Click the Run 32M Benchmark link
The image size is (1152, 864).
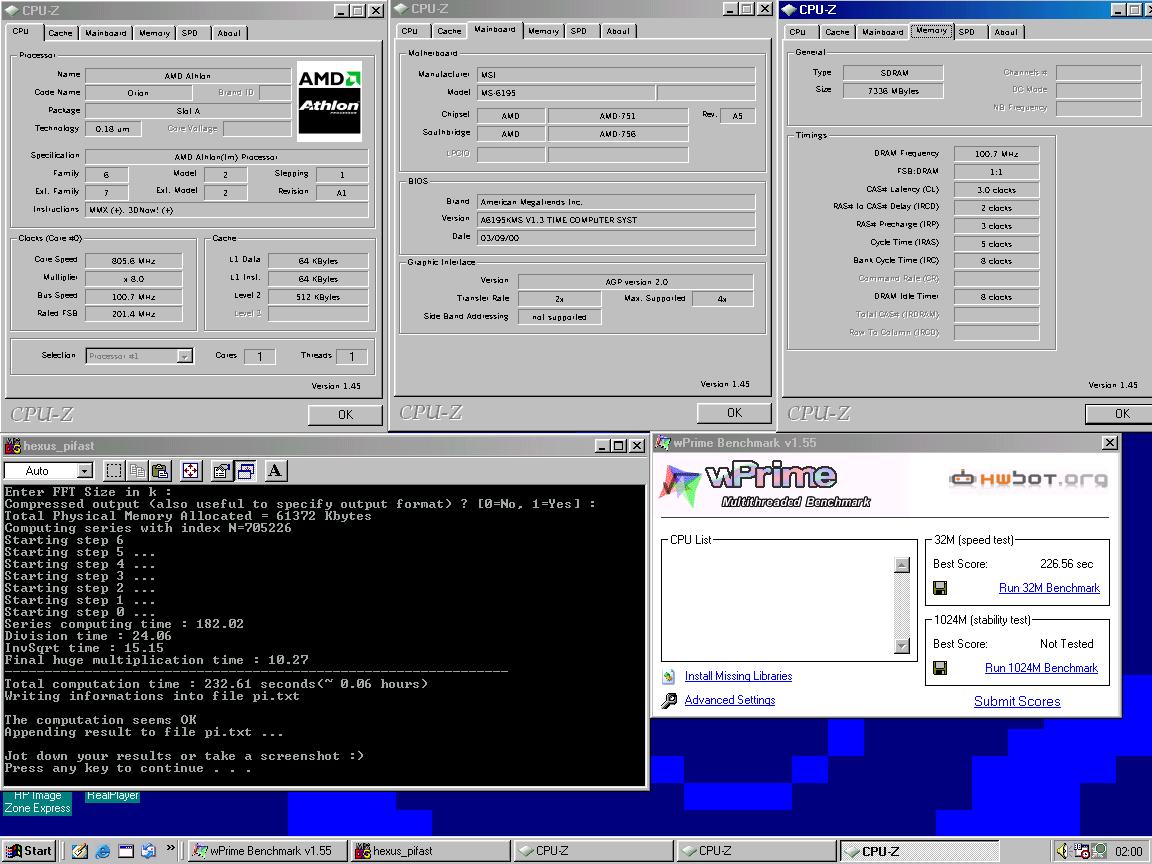(x=1049, y=588)
